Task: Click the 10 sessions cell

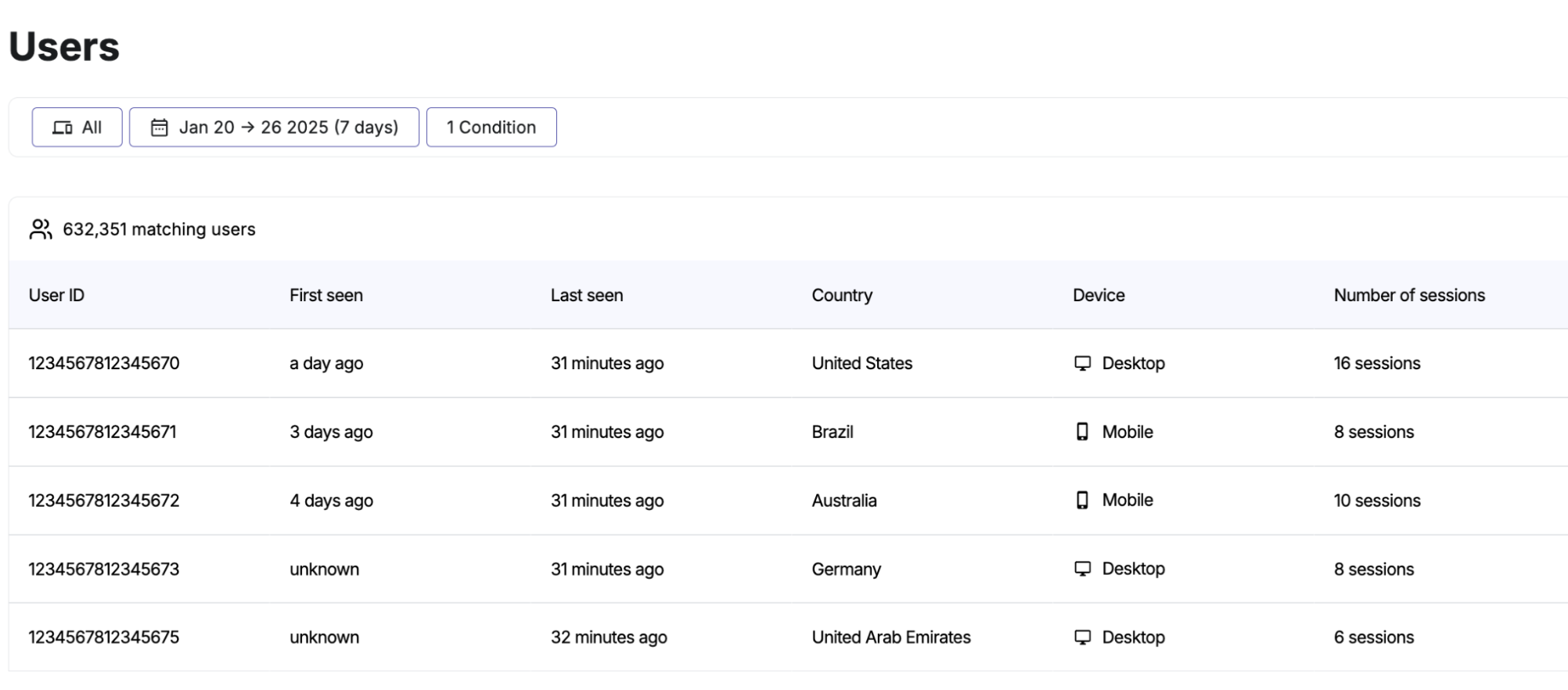Action: tap(1377, 501)
